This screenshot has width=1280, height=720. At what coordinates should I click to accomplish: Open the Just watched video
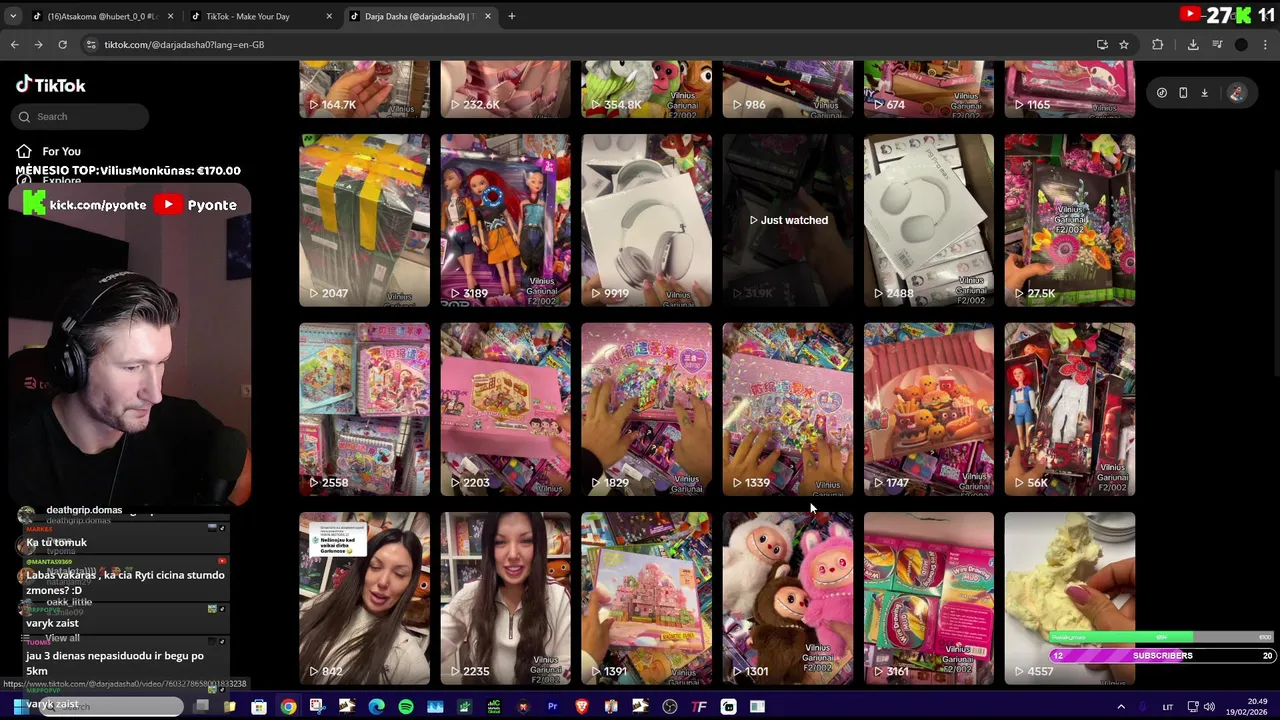787,220
